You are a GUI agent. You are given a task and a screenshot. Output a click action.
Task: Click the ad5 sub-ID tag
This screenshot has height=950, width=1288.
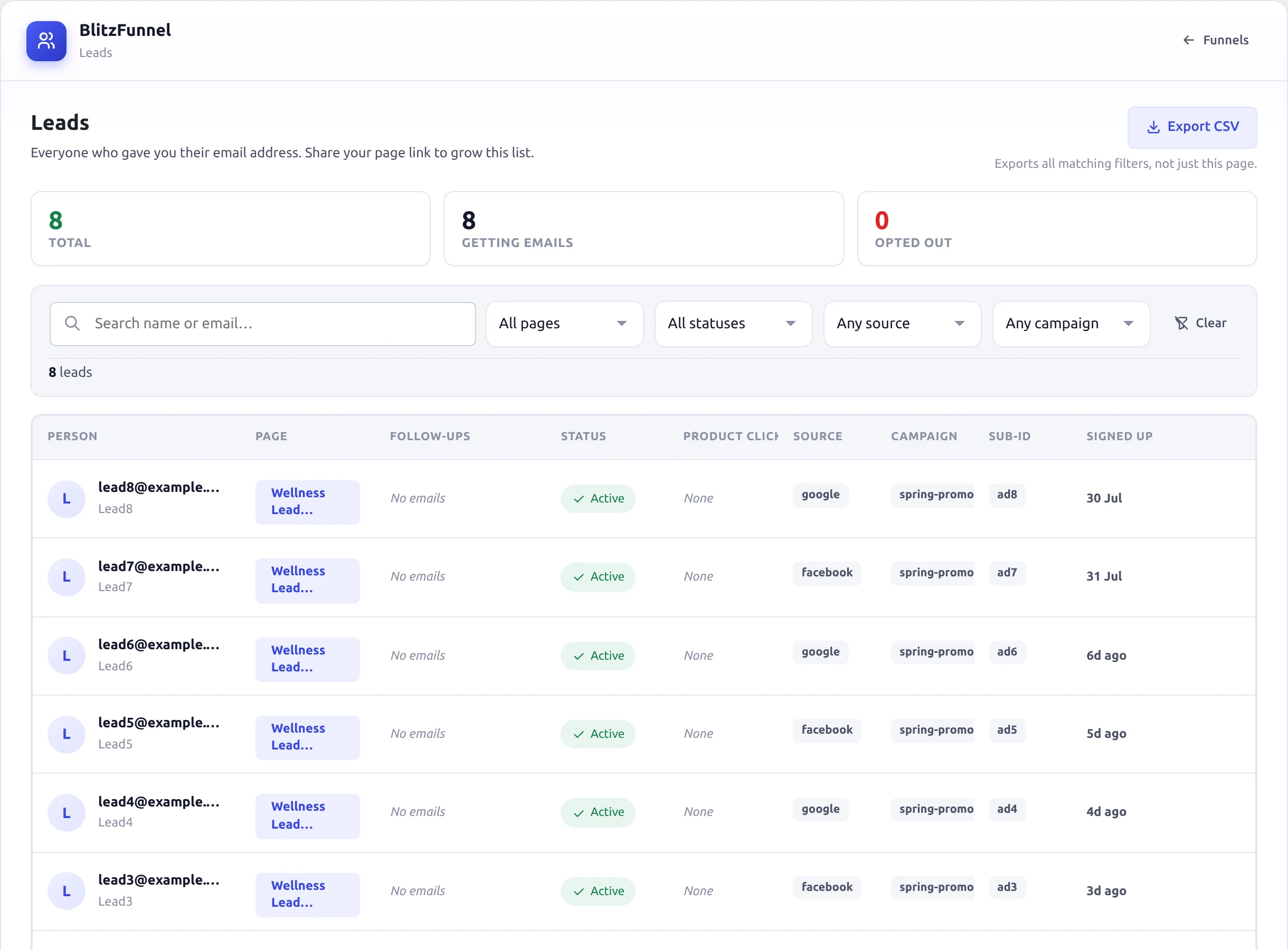pos(1007,730)
